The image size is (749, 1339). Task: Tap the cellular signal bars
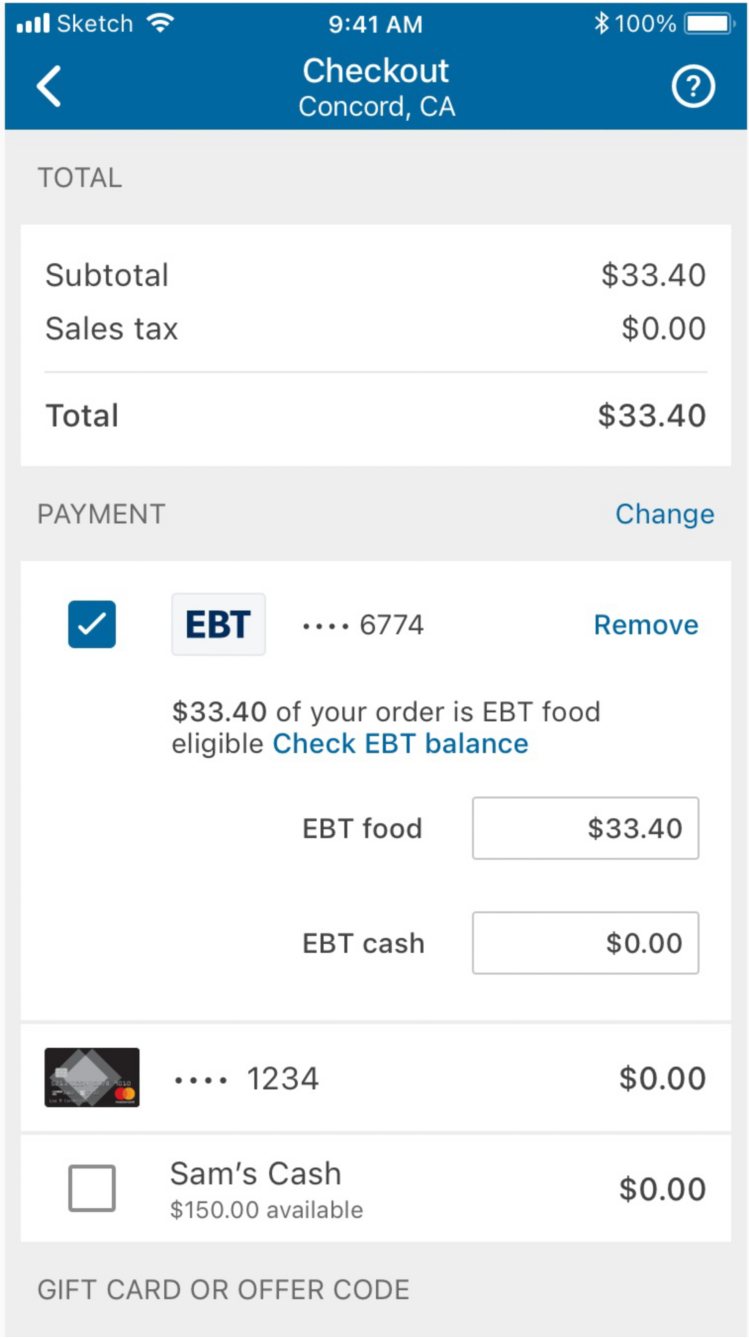coord(33,23)
